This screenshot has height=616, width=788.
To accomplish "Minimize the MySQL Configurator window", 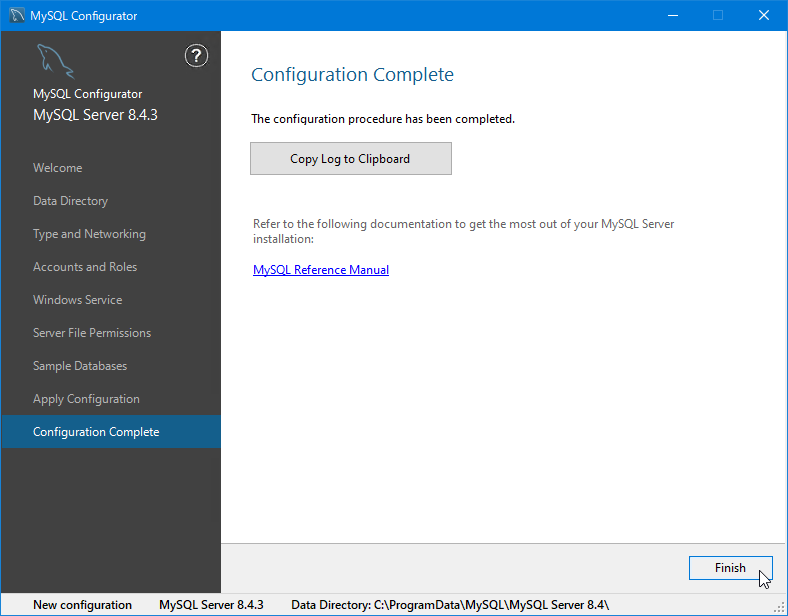I will 673,16.
